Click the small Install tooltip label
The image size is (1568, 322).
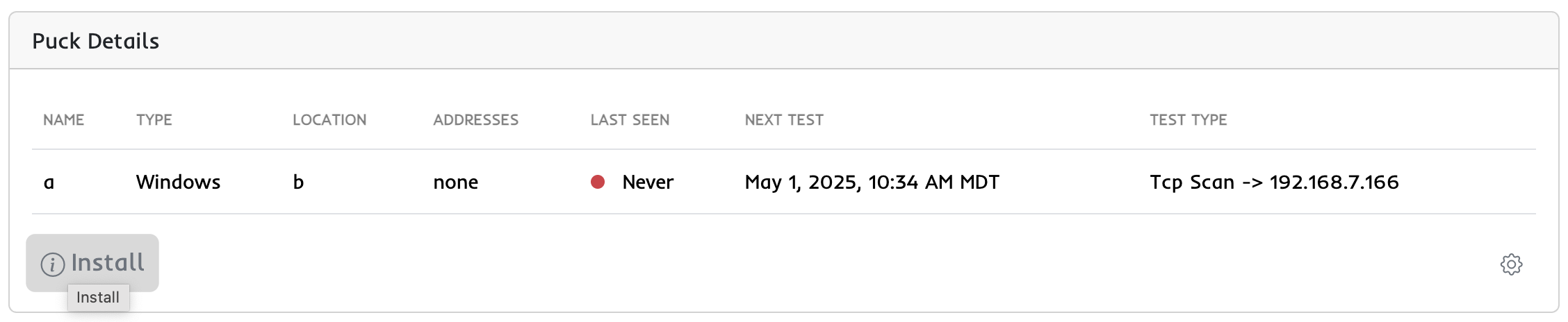click(x=98, y=298)
